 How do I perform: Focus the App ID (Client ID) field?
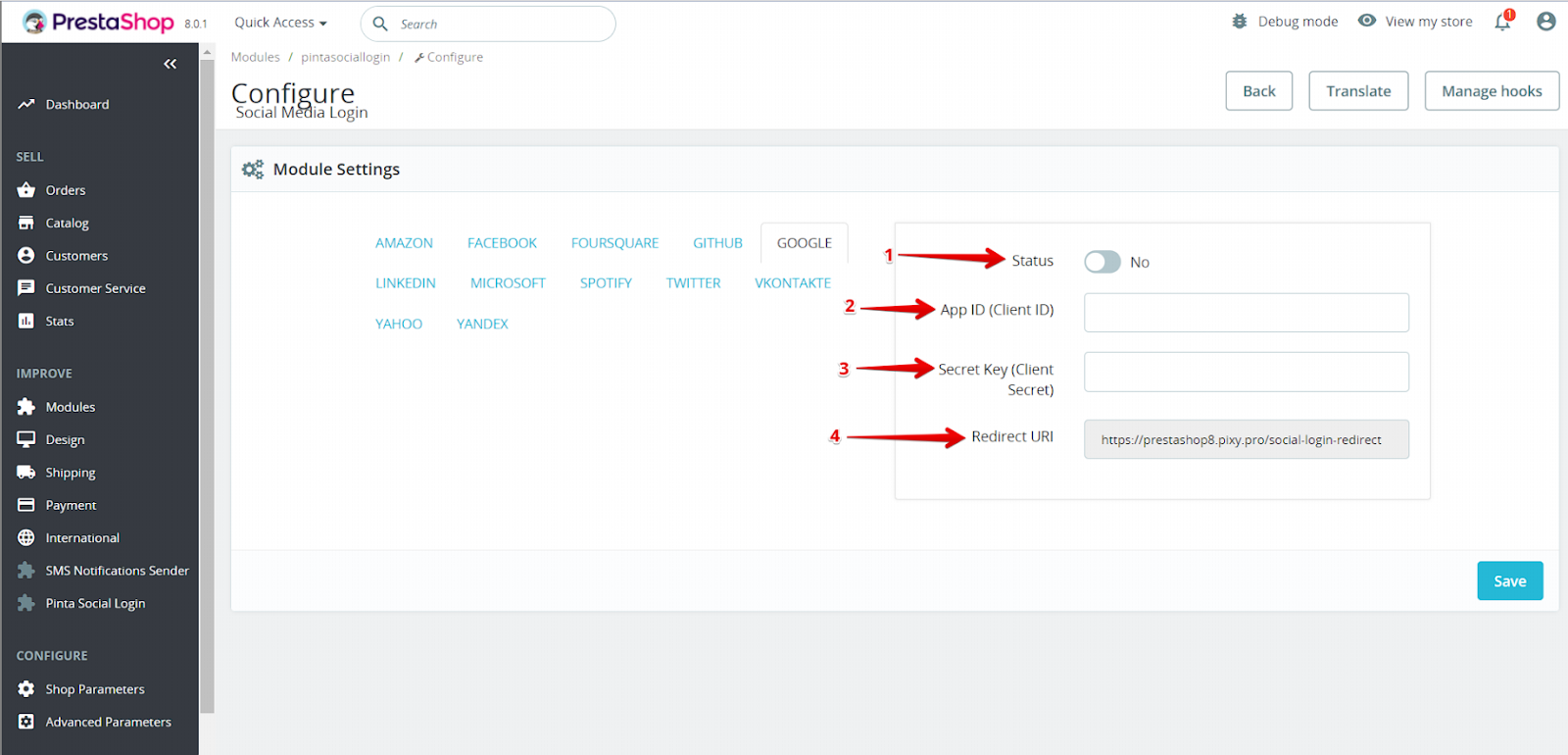tap(1247, 313)
